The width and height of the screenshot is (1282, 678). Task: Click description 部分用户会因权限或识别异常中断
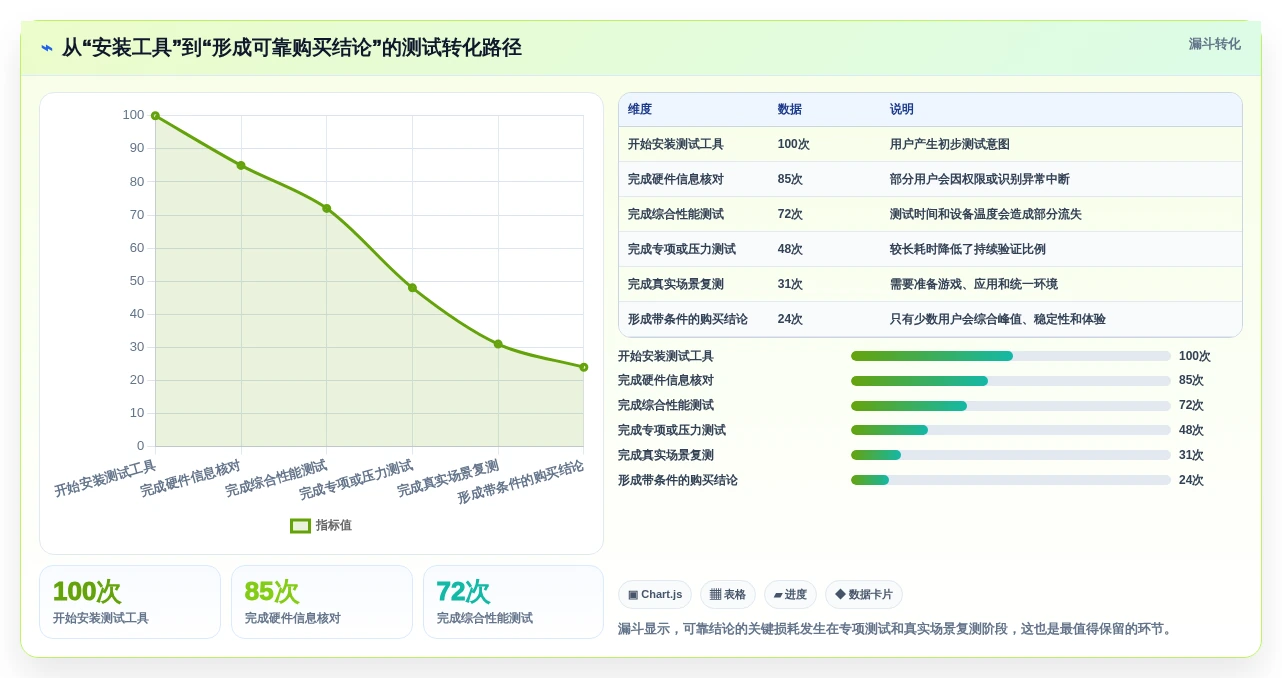(x=980, y=180)
